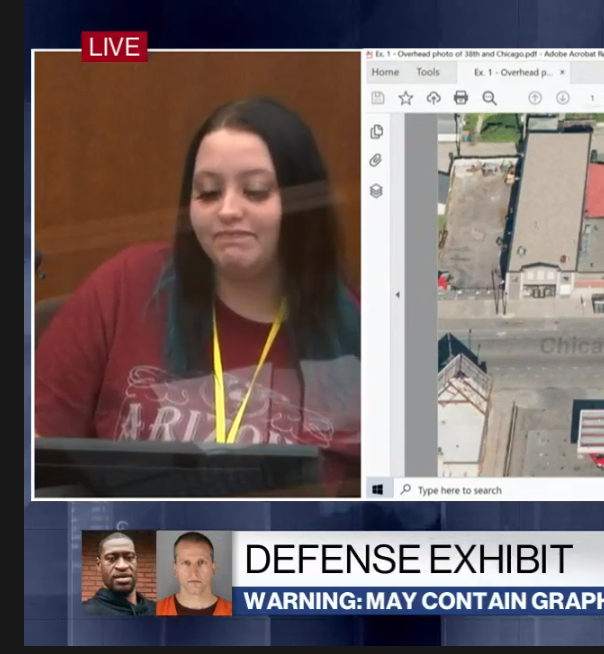Expand the left navigation pane arrow
The height and width of the screenshot is (654, 604).
(x=398, y=294)
